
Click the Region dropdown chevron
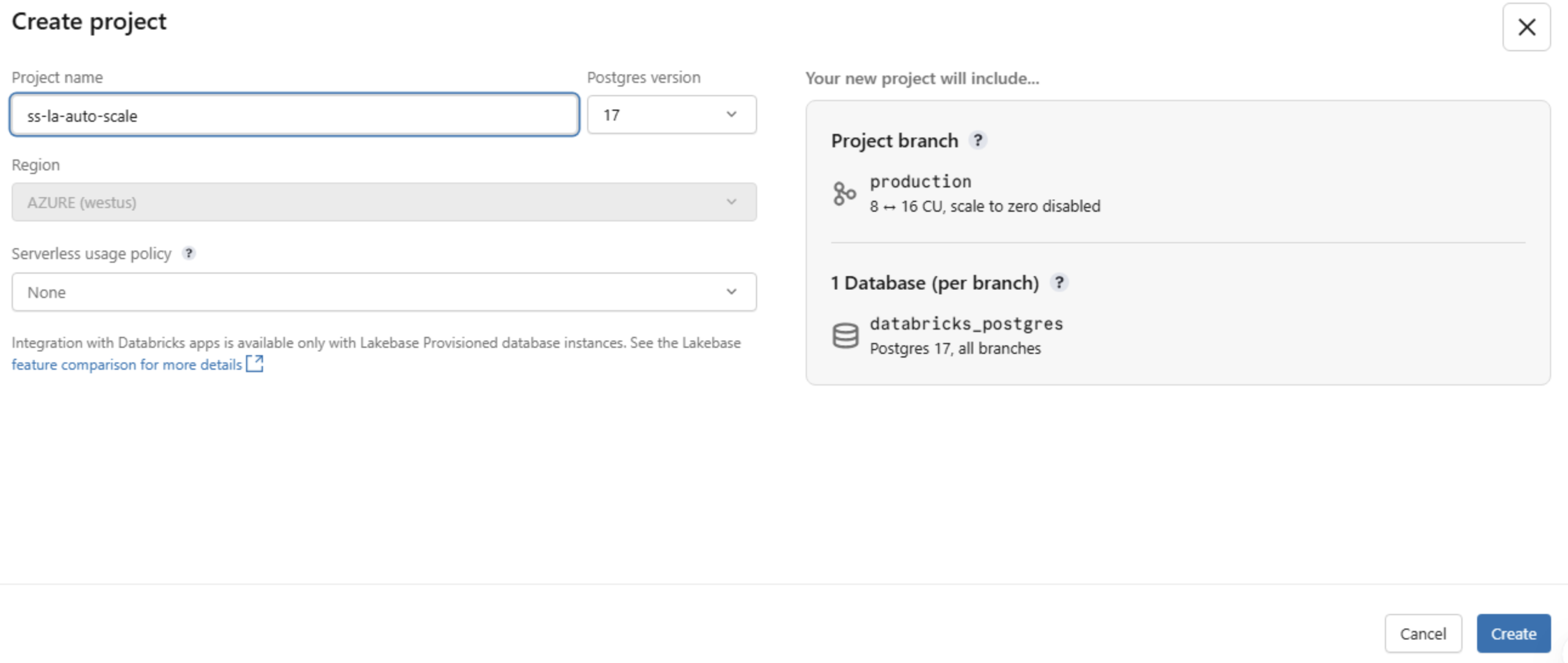point(731,202)
